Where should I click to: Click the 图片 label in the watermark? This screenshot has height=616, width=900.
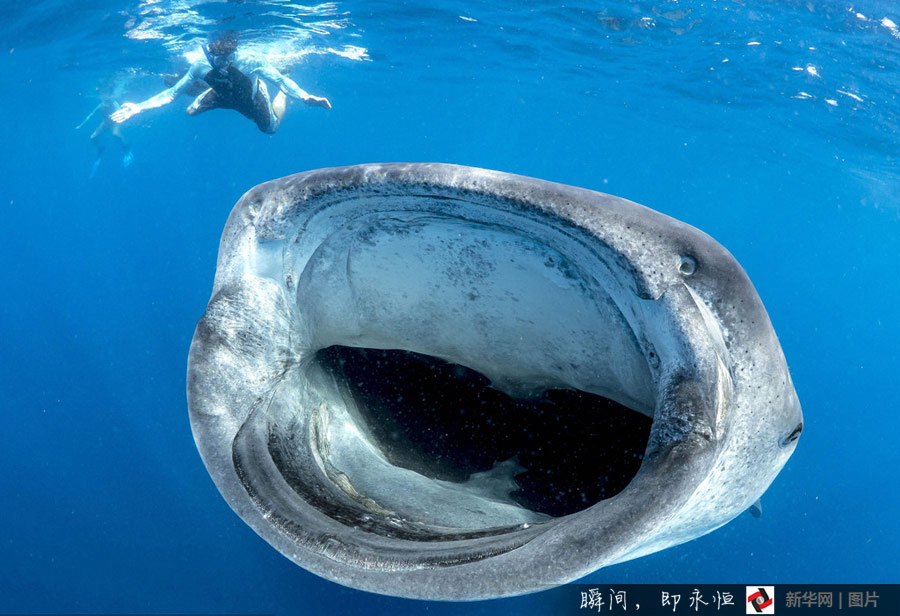point(864,600)
